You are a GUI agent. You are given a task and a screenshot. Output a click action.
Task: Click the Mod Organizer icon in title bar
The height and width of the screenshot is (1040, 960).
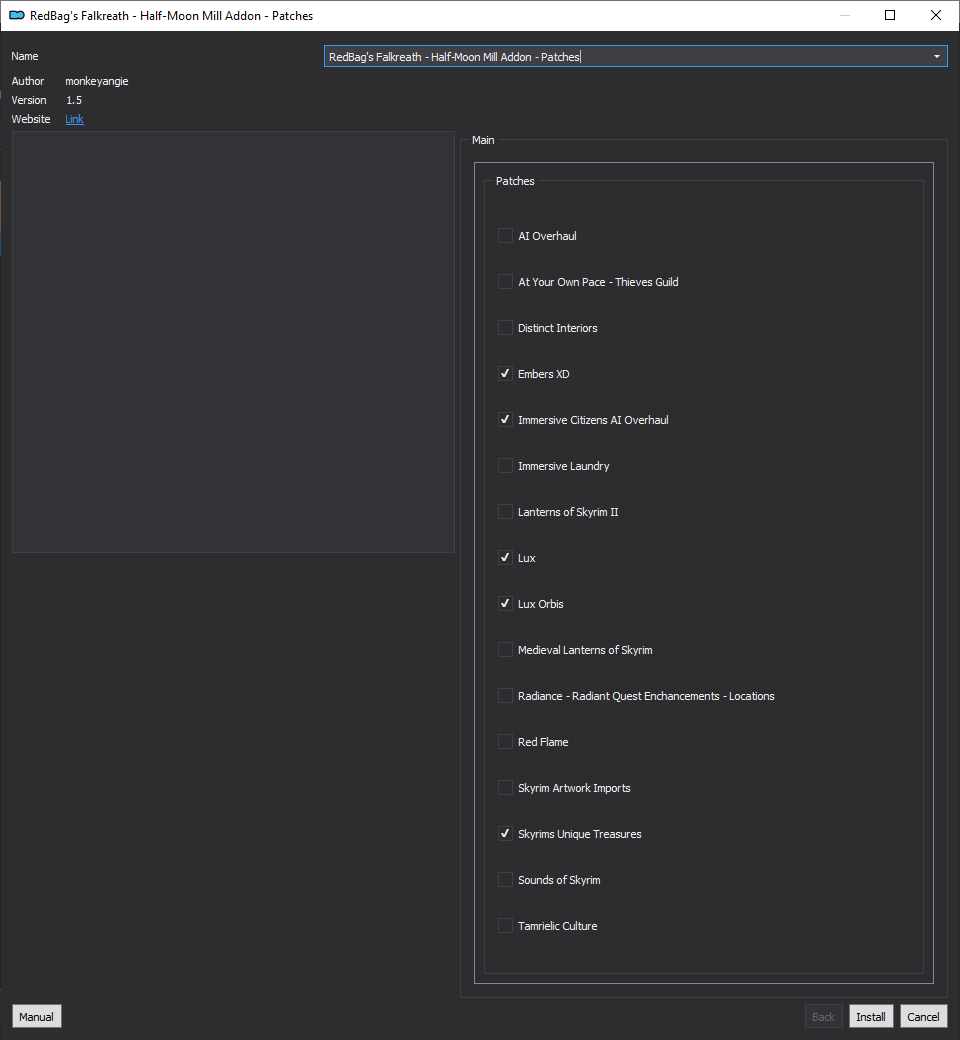tap(17, 15)
